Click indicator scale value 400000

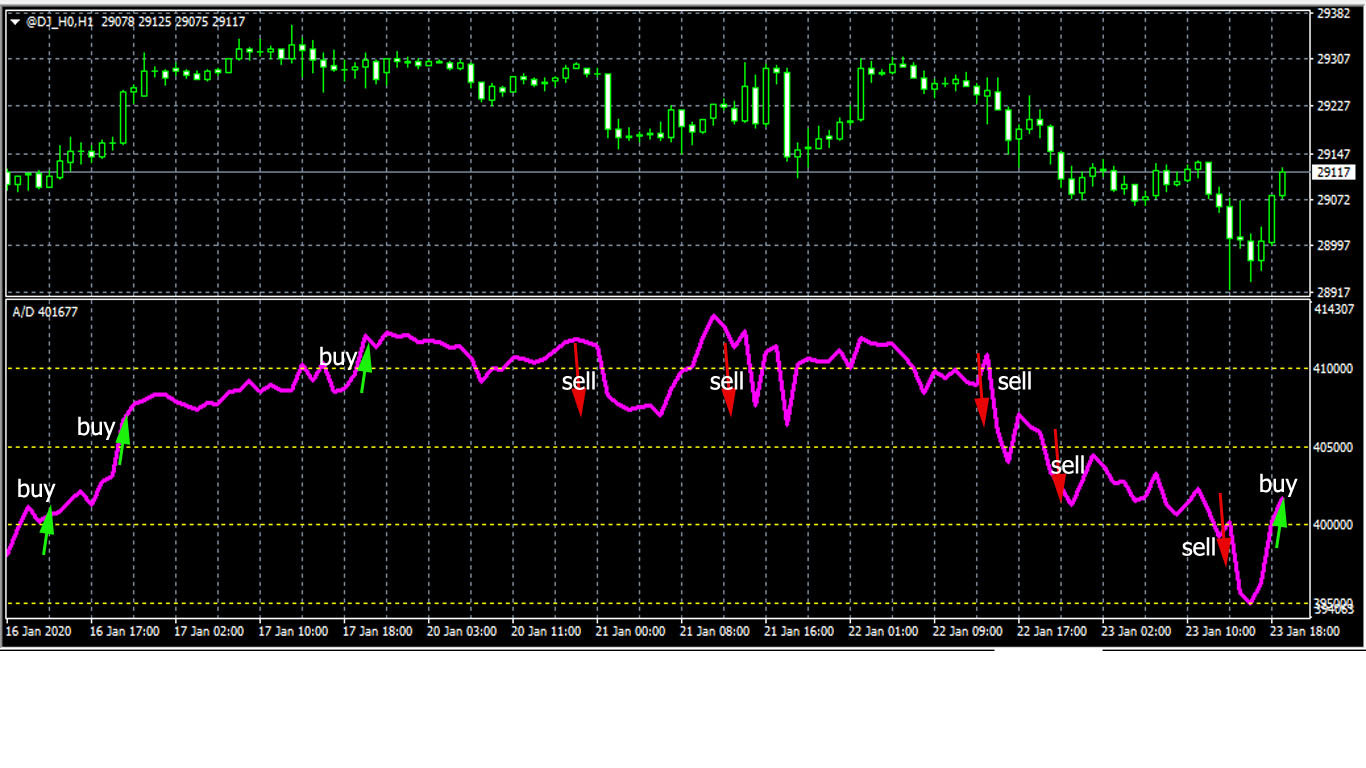[1335, 525]
